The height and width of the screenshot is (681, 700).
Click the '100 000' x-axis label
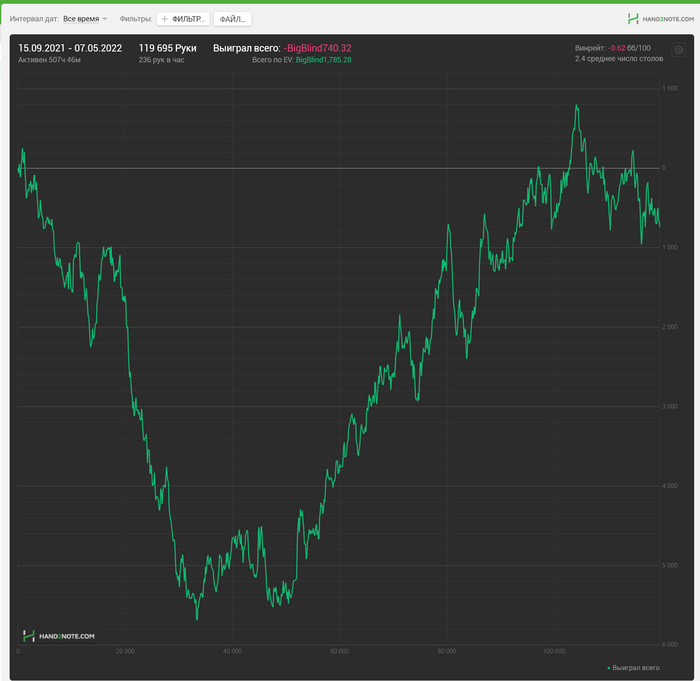pos(554,651)
